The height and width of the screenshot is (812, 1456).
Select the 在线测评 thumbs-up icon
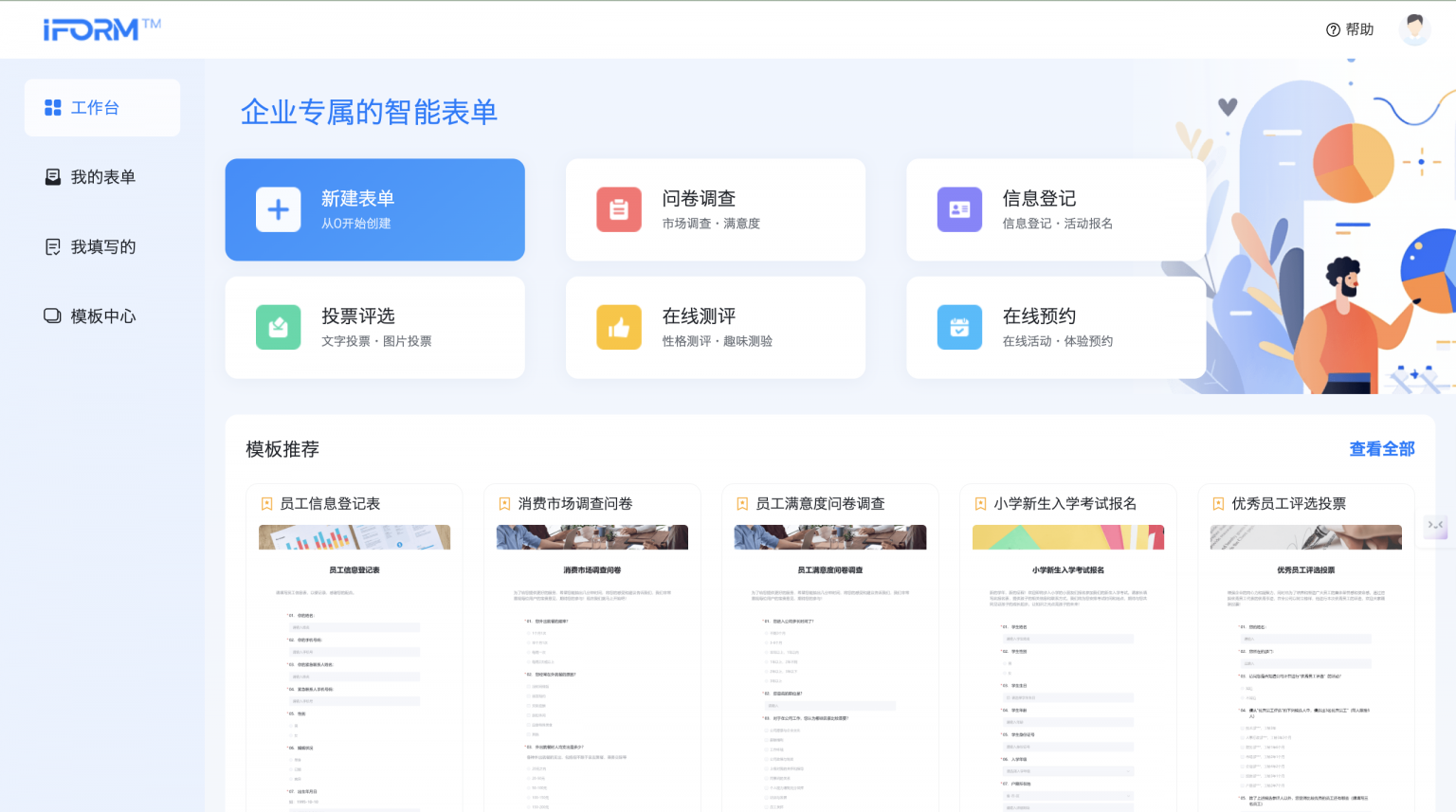(x=619, y=327)
